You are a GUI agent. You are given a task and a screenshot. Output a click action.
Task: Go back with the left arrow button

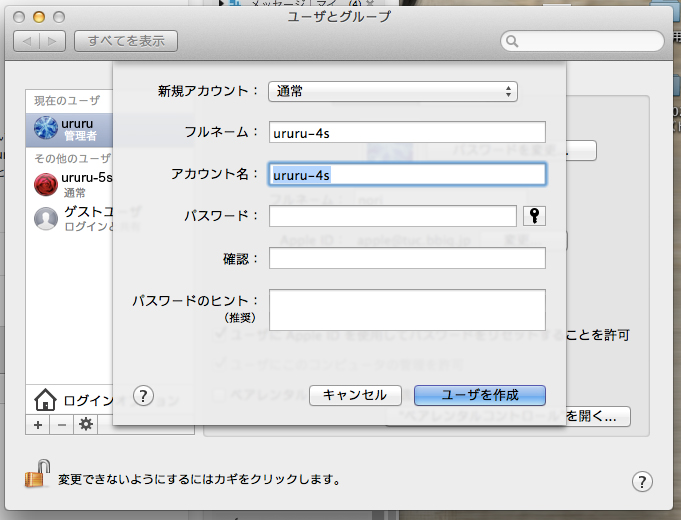click(26, 41)
